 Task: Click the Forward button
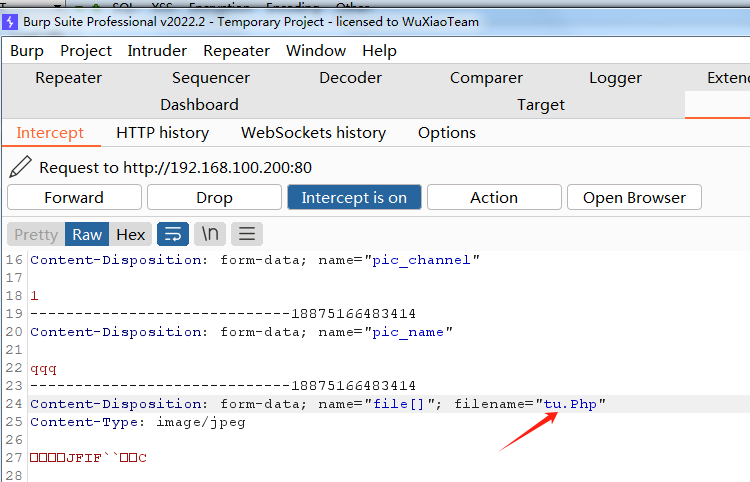(x=74, y=197)
